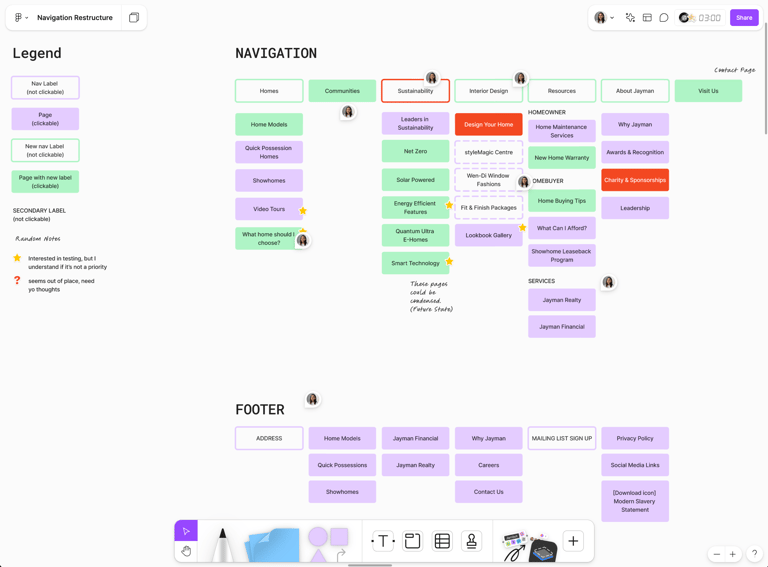This screenshot has width=768, height=567.
Task: Click the star next to Energy Efficient Features
Action: [x=449, y=205]
